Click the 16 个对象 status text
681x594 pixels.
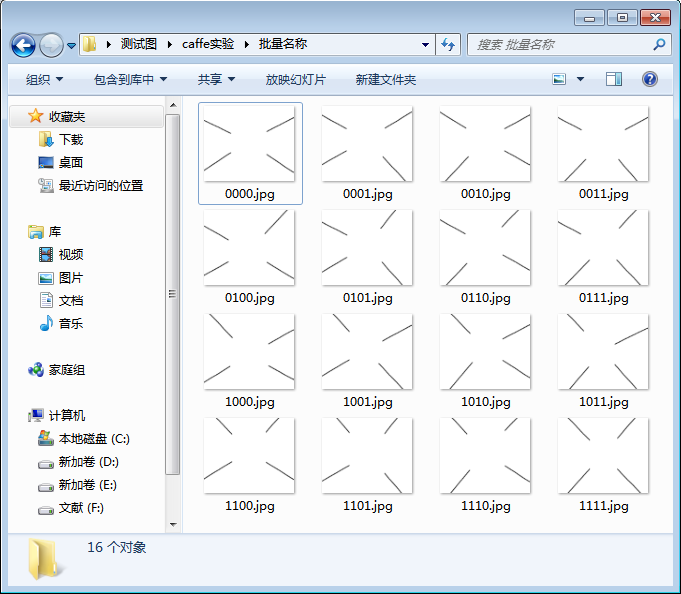click(x=116, y=547)
